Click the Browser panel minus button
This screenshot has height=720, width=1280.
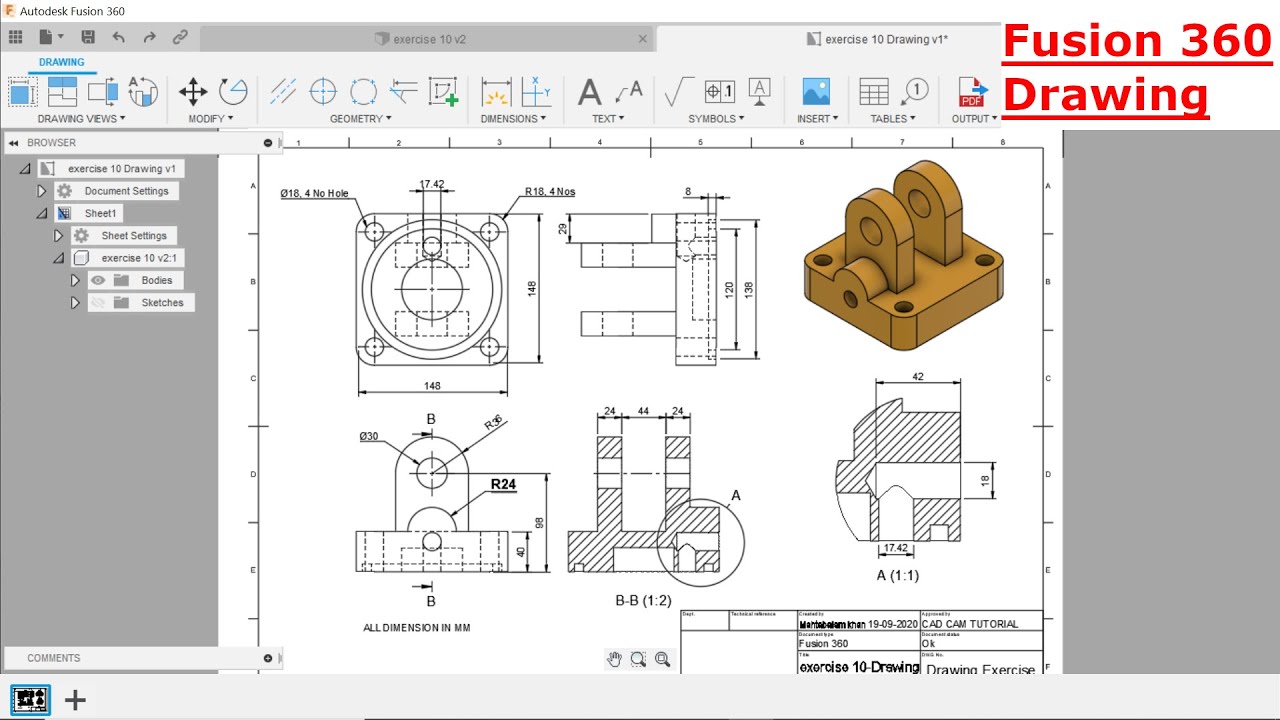[268, 143]
